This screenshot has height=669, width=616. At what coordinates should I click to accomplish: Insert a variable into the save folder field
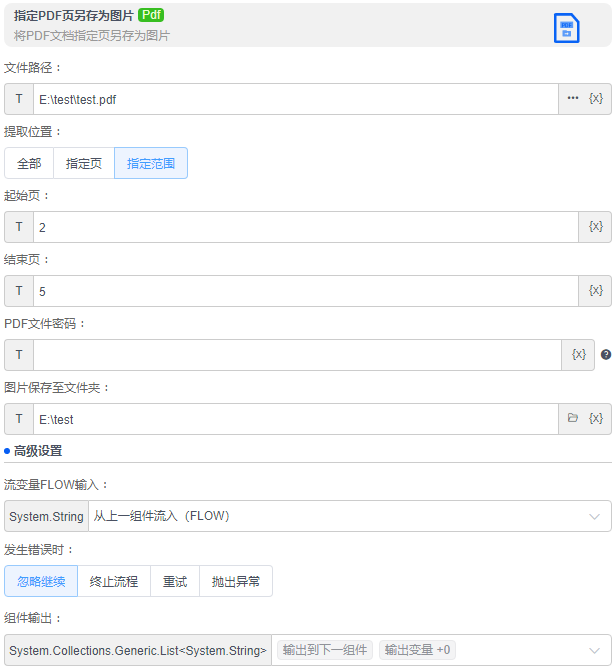point(596,419)
